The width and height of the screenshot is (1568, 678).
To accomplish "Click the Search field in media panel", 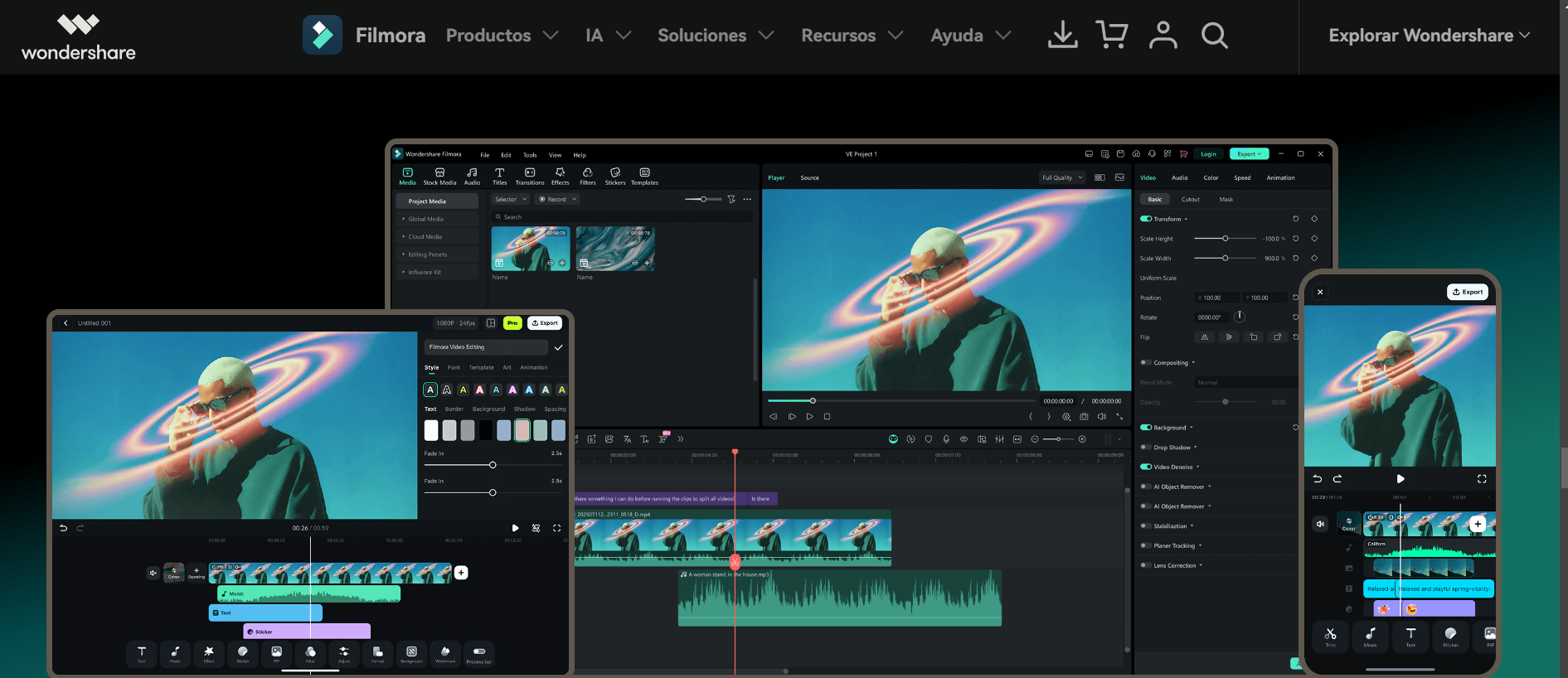I will [x=622, y=216].
